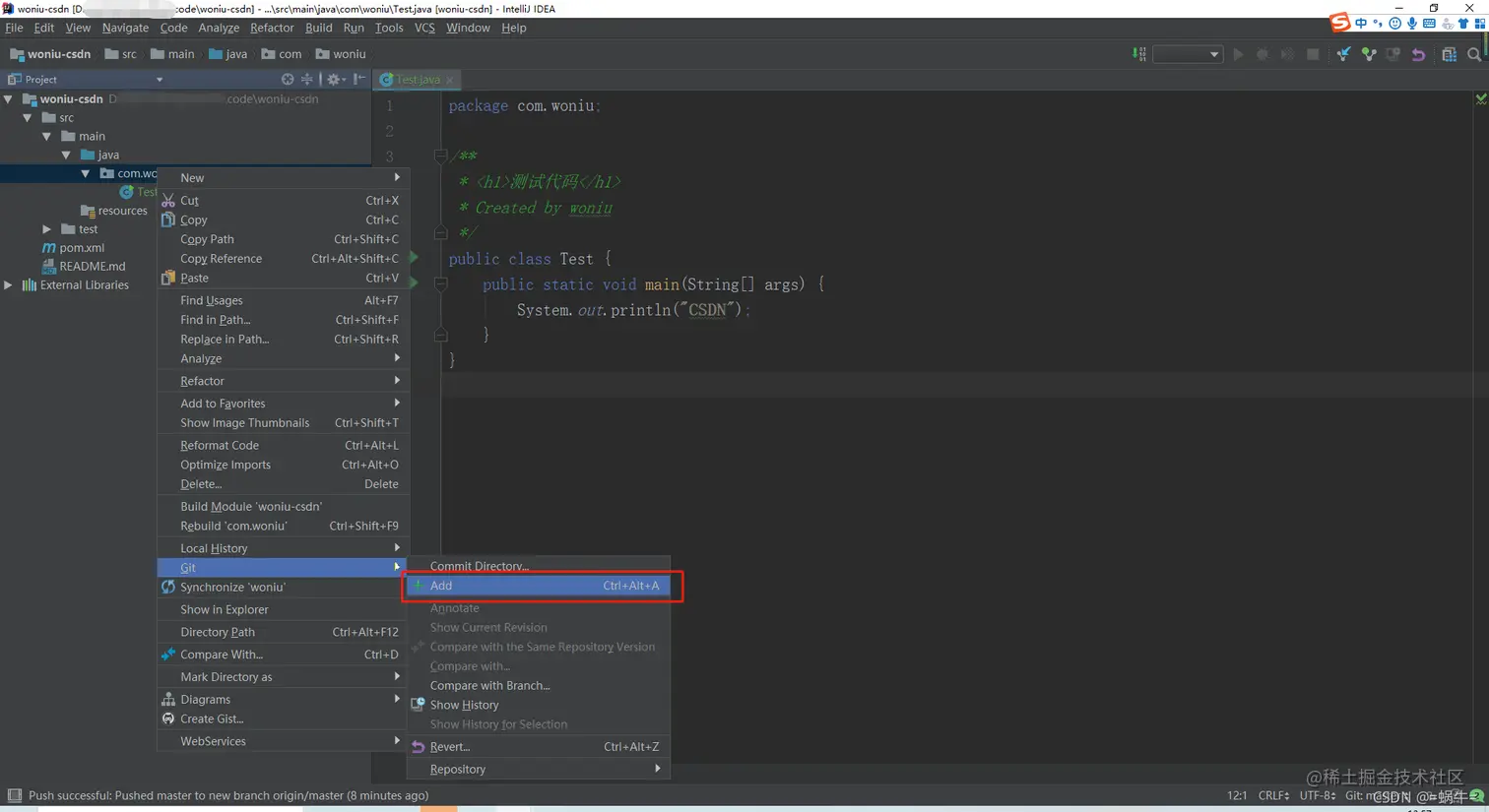Click the Make Project build icon

[x=1139, y=54]
